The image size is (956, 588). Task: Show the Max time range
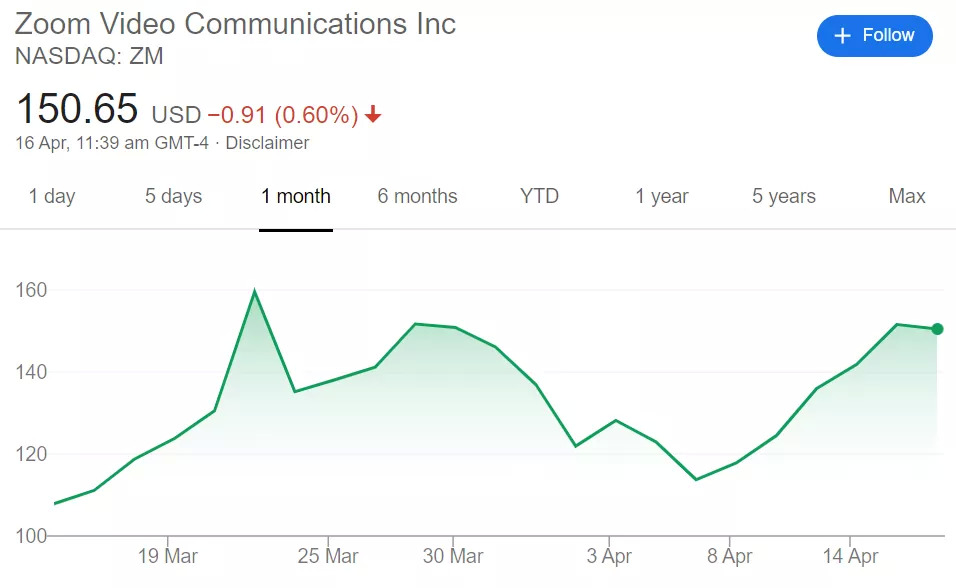click(907, 197)
